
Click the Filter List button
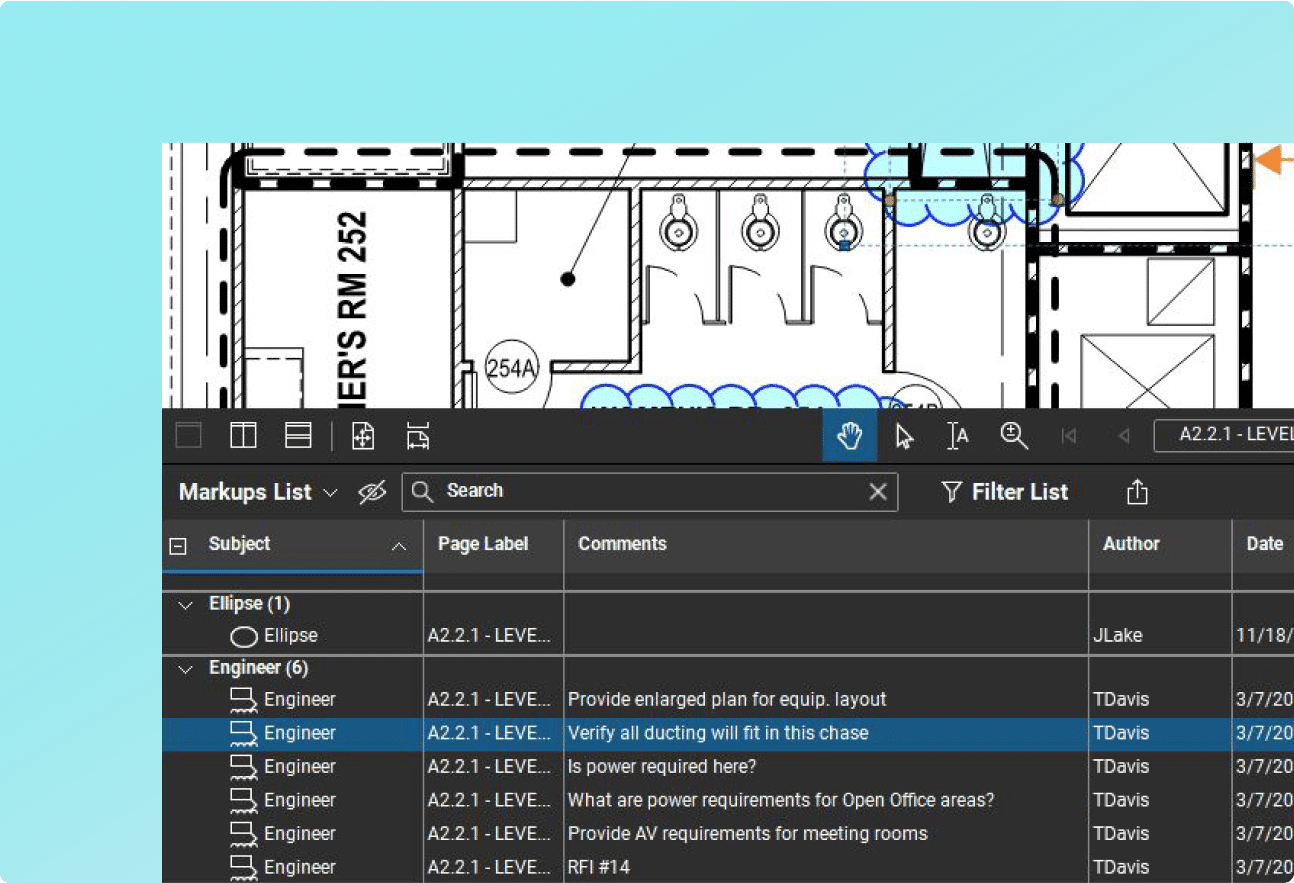coord(1005,492)
